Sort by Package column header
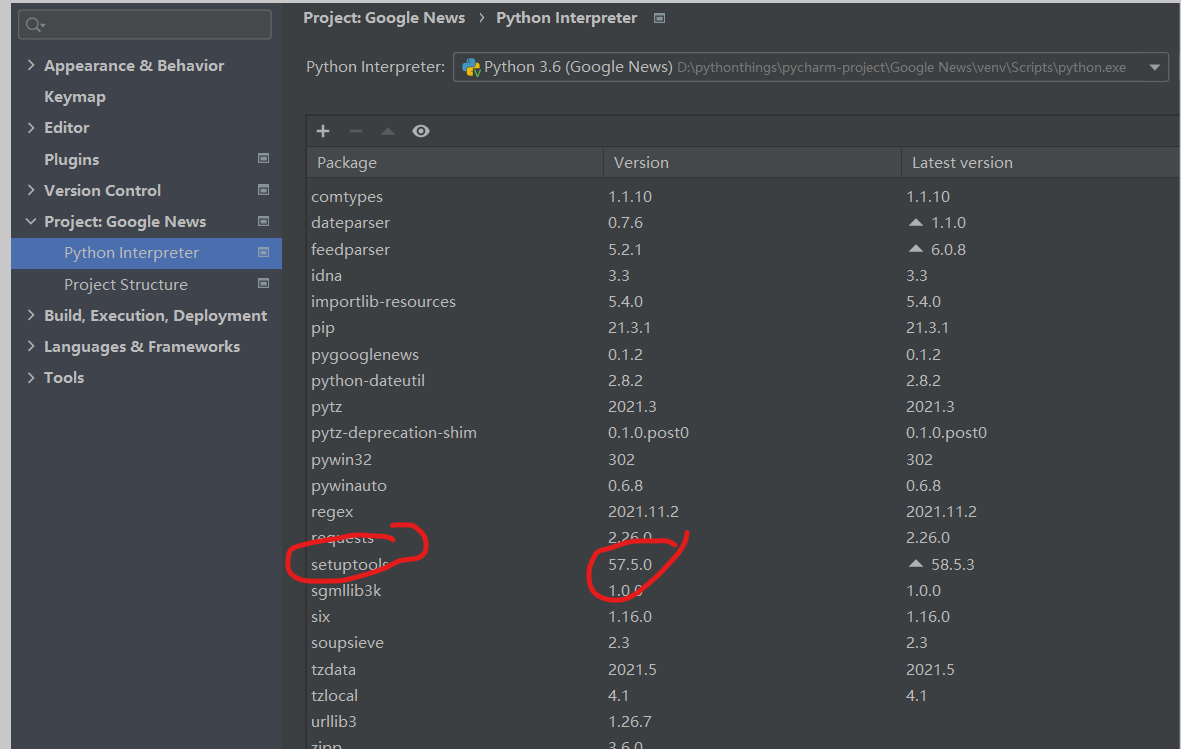 pos(455,163)
